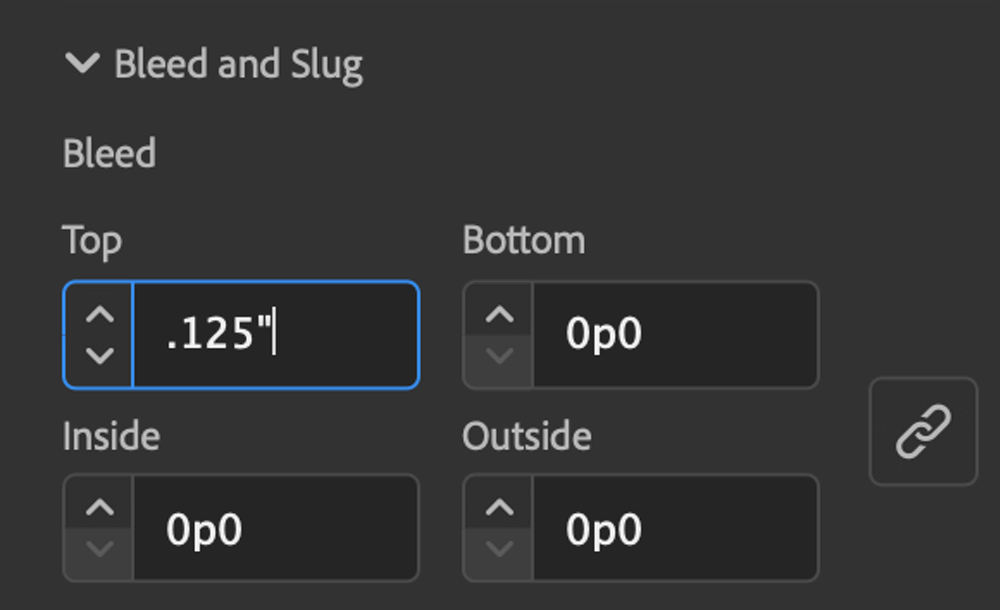This screenshot has width=1000, height=610.
Task: Click the Outside label above its field
Action: pos(527,436)
